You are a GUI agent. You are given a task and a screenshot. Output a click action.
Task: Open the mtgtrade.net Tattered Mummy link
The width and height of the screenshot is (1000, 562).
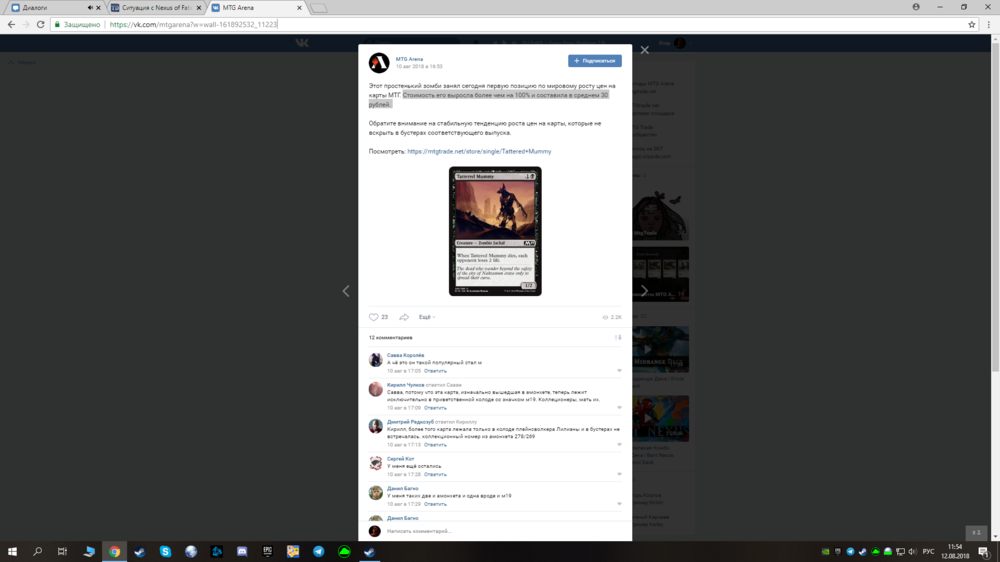(479, 152)
